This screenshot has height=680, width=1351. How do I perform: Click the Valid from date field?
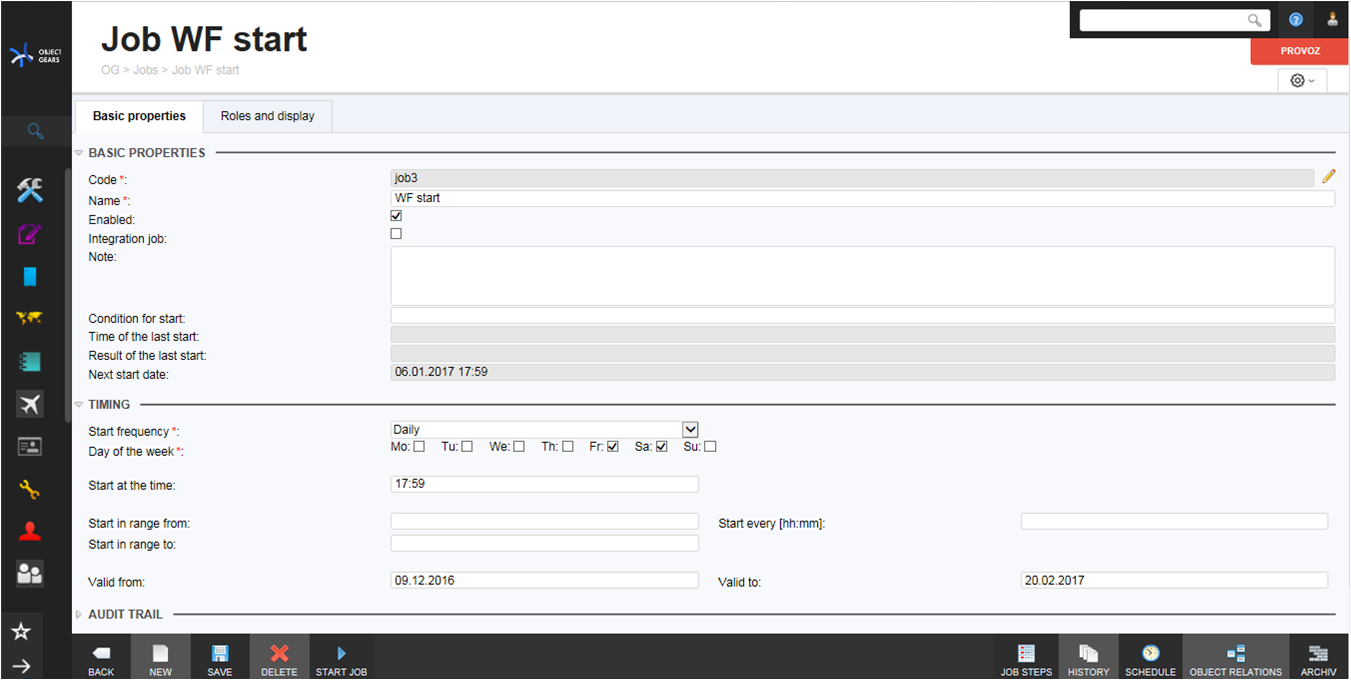click(544, 580)
